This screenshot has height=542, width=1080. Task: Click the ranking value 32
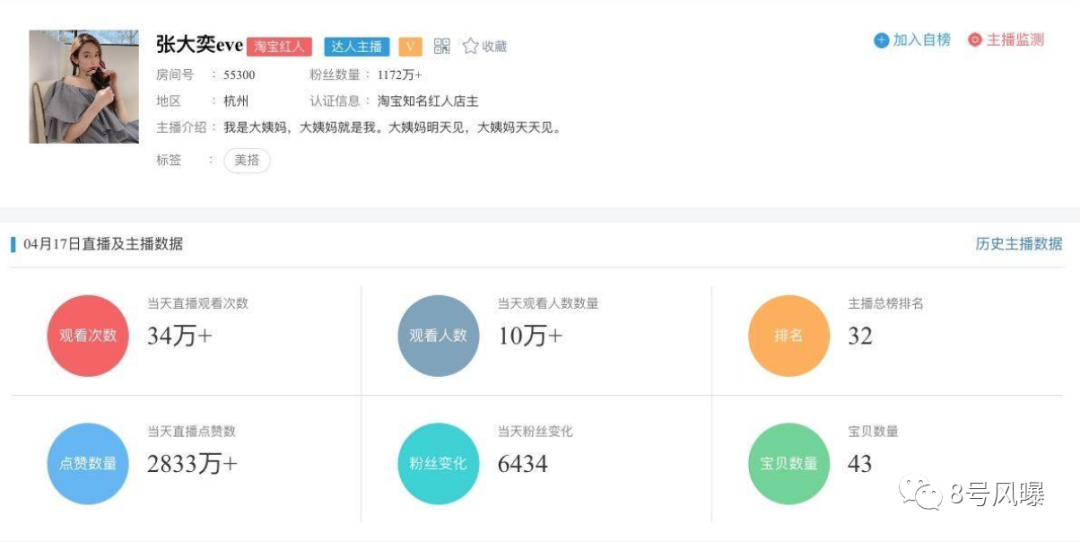tap(860, 335)
